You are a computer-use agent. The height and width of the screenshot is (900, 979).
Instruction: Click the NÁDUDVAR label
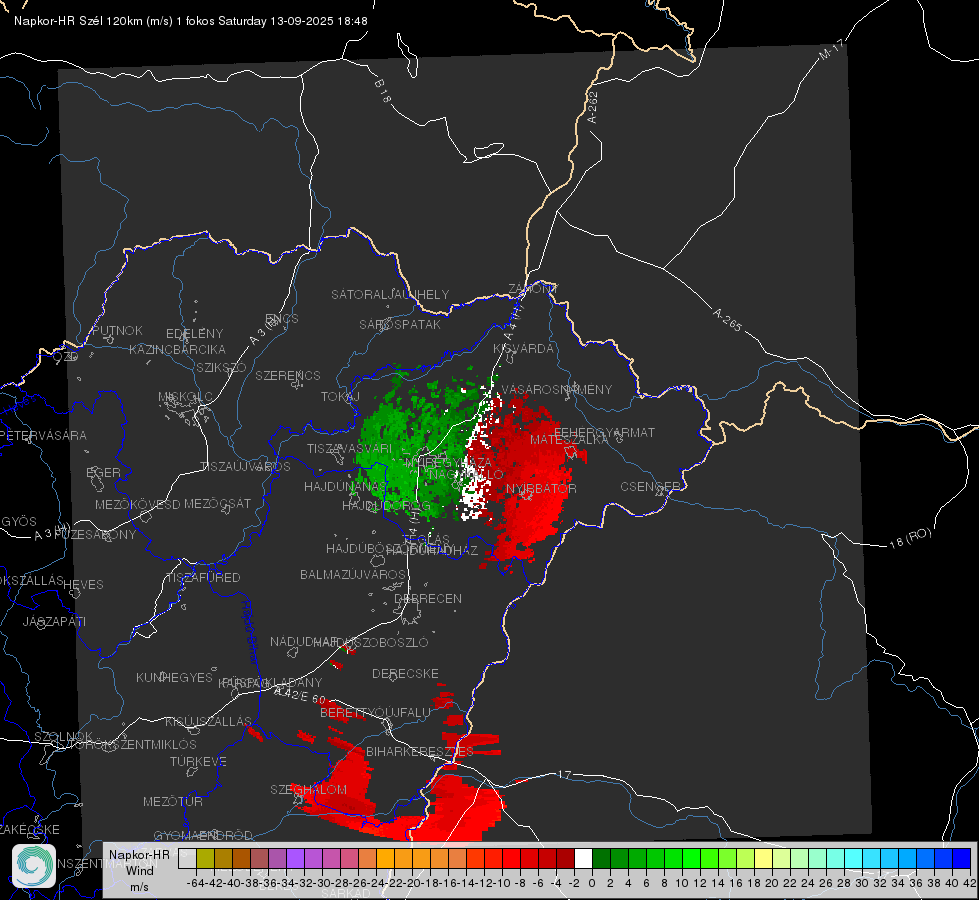304,641
